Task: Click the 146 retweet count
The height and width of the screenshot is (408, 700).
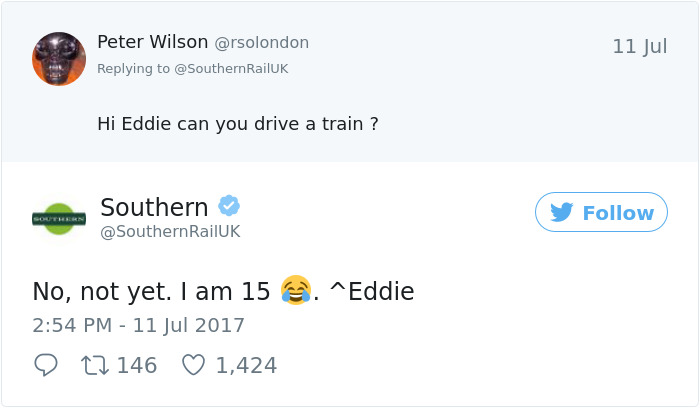Action: (x=137, y=366)
